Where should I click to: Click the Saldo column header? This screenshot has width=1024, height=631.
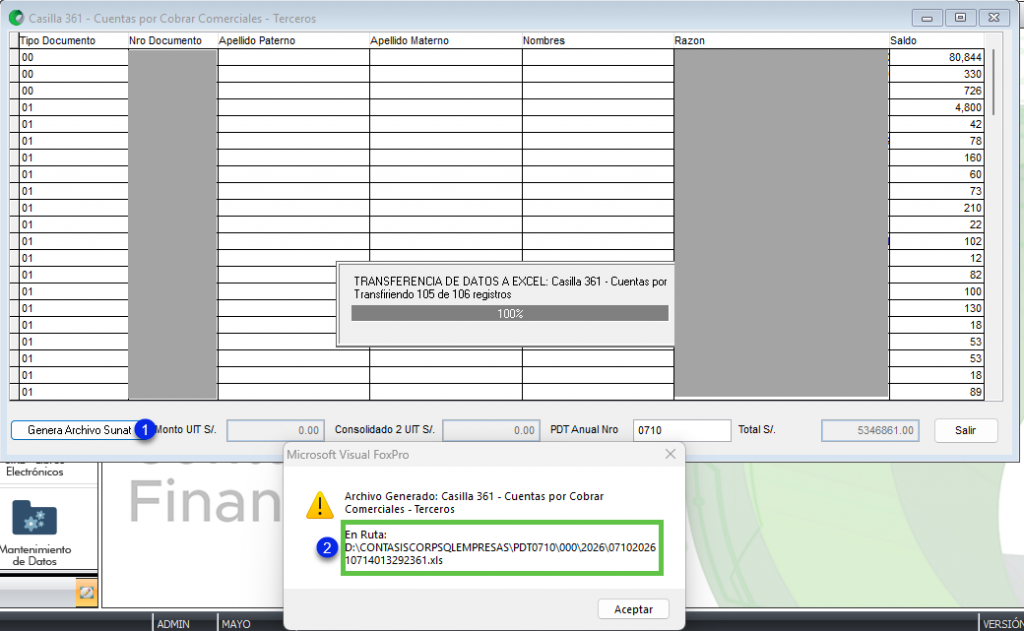tap(936, 40)
